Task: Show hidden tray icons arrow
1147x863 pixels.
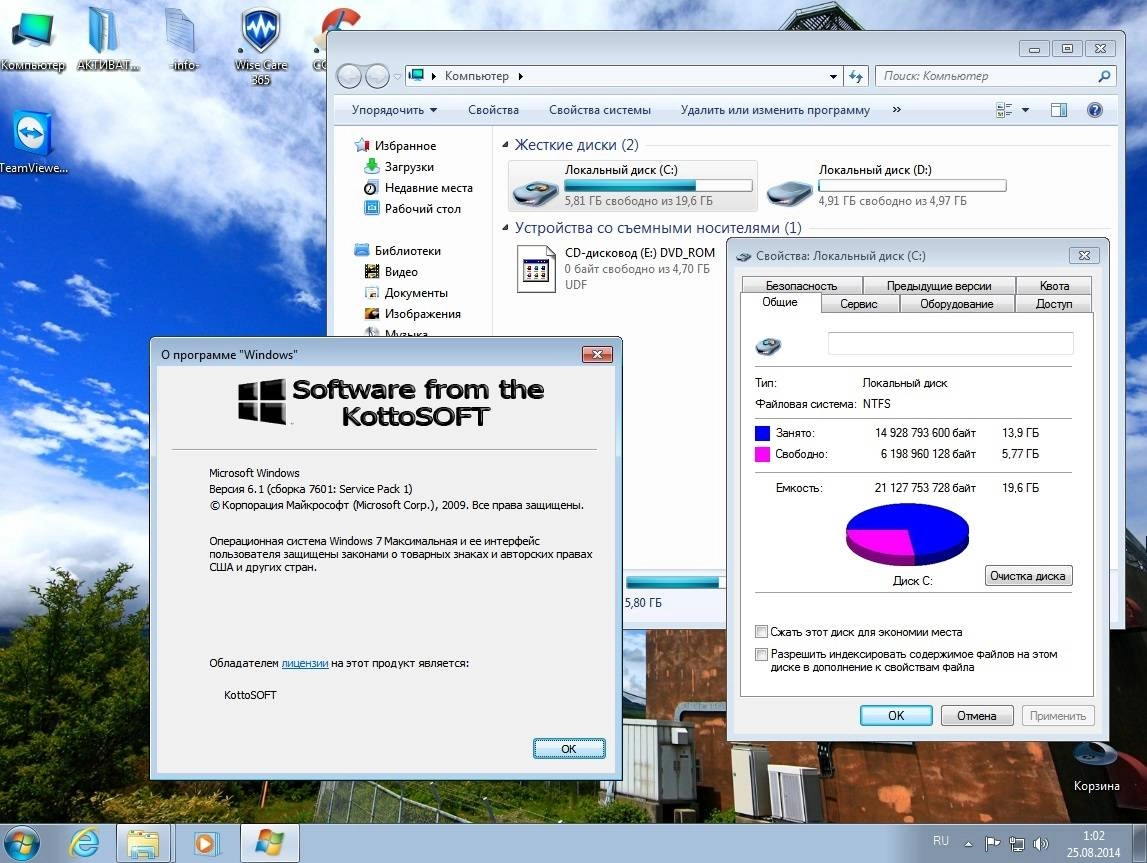Action: tap(968, 844)
